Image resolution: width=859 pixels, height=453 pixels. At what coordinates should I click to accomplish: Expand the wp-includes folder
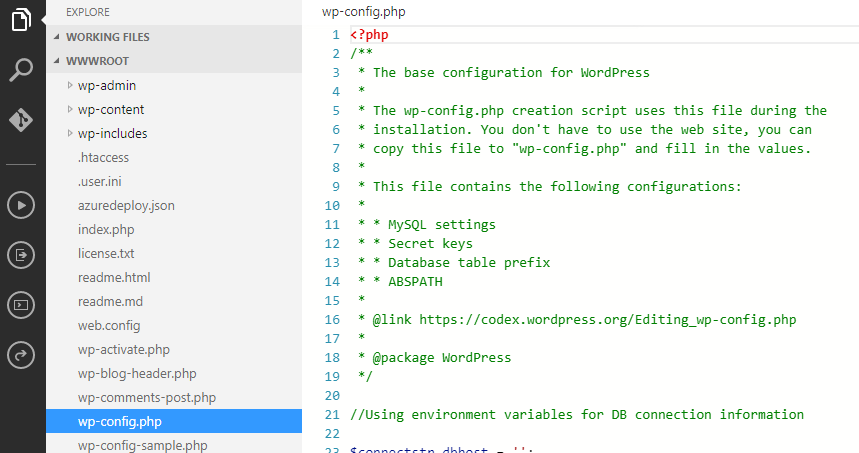[112, 133]
